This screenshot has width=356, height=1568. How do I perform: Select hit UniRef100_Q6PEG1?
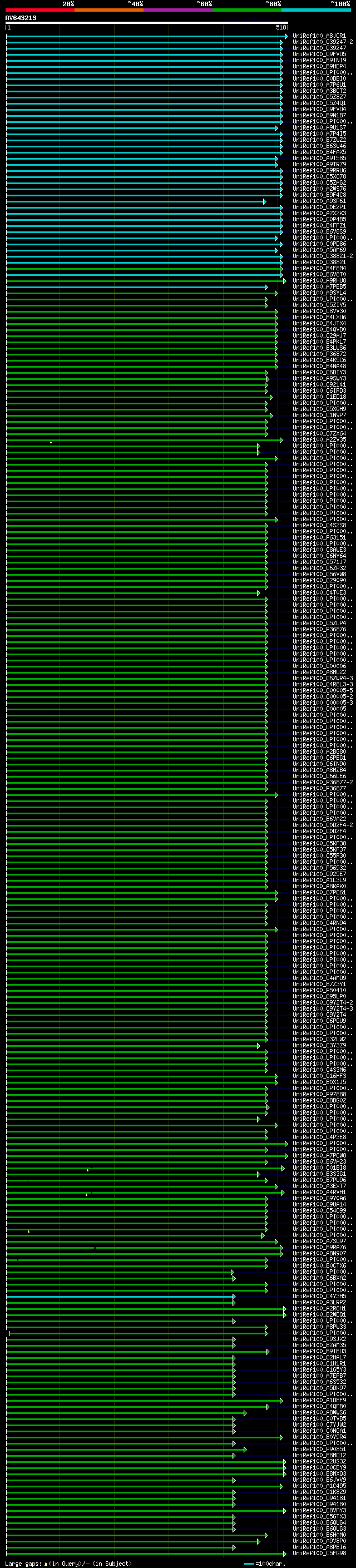coord(319,758)
